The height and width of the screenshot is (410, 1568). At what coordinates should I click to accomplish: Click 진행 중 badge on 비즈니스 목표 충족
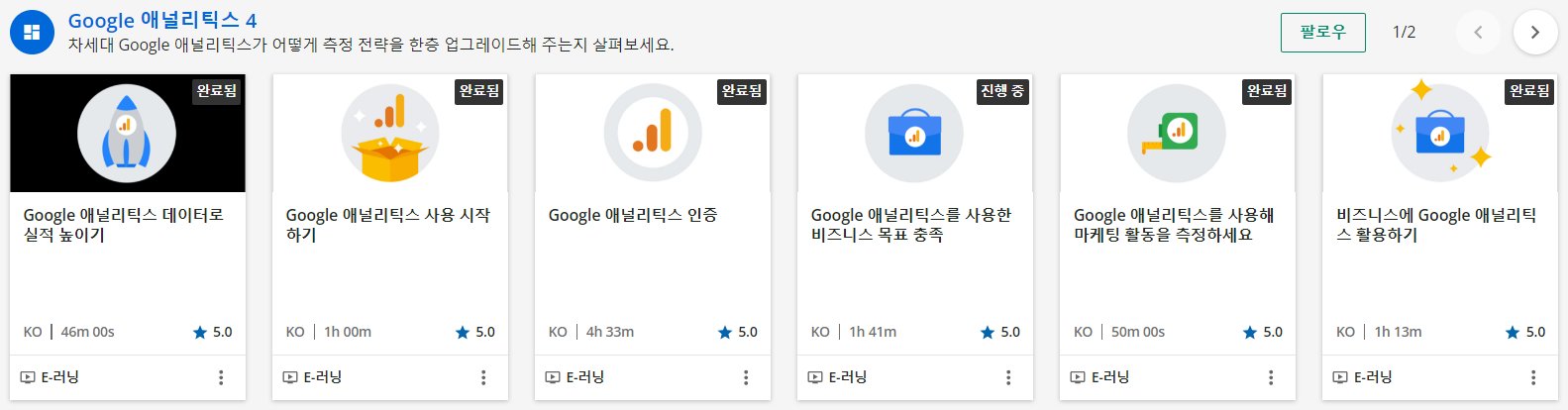point(1002,91)
